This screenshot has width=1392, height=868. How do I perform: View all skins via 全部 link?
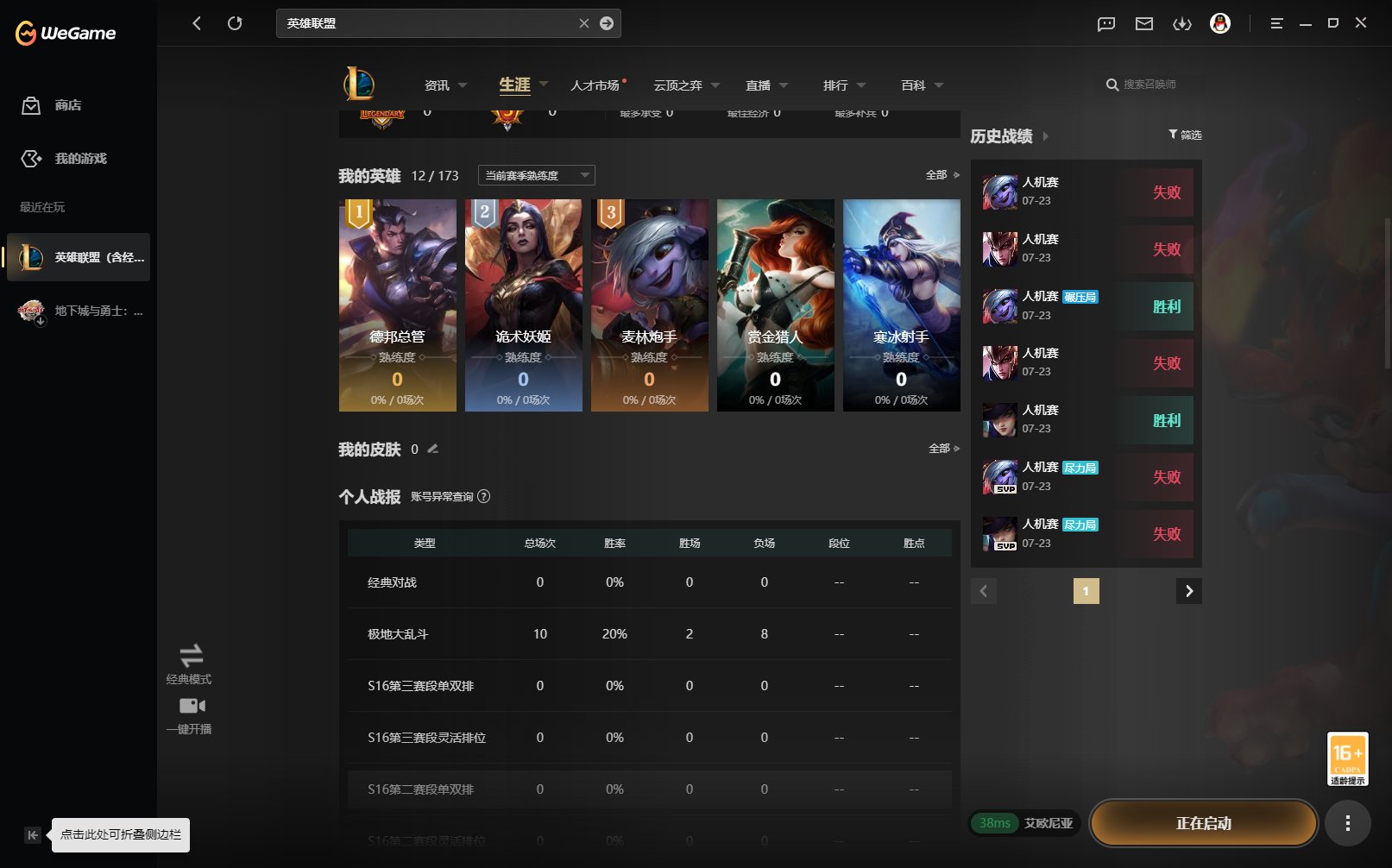point(944,448)
